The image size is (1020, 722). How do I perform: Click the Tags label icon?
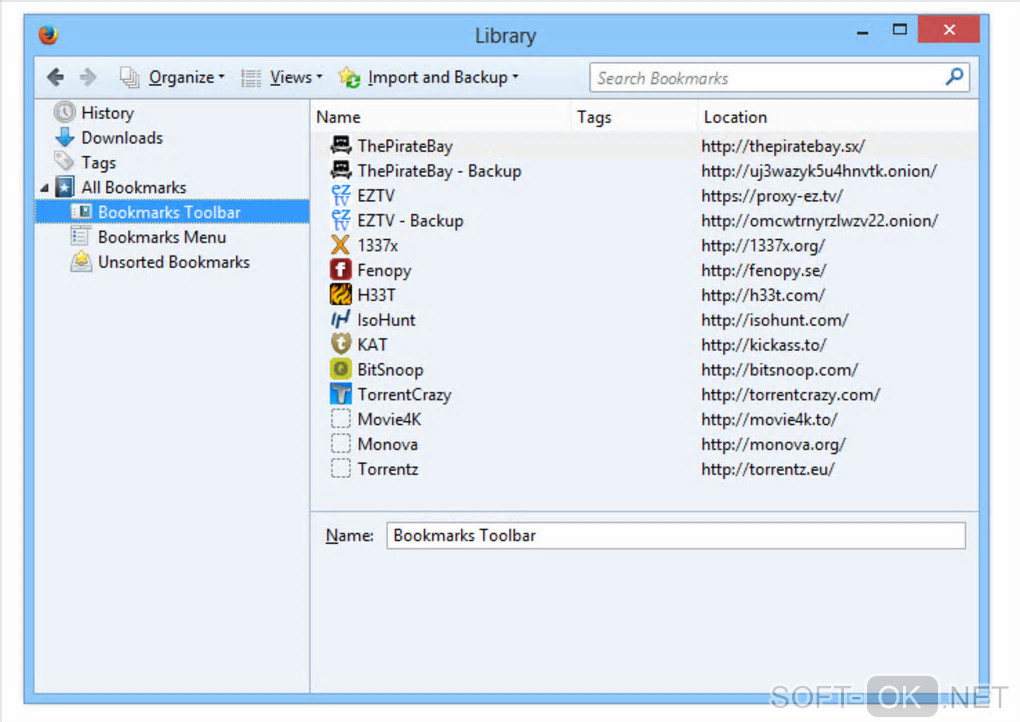[64, 161]
